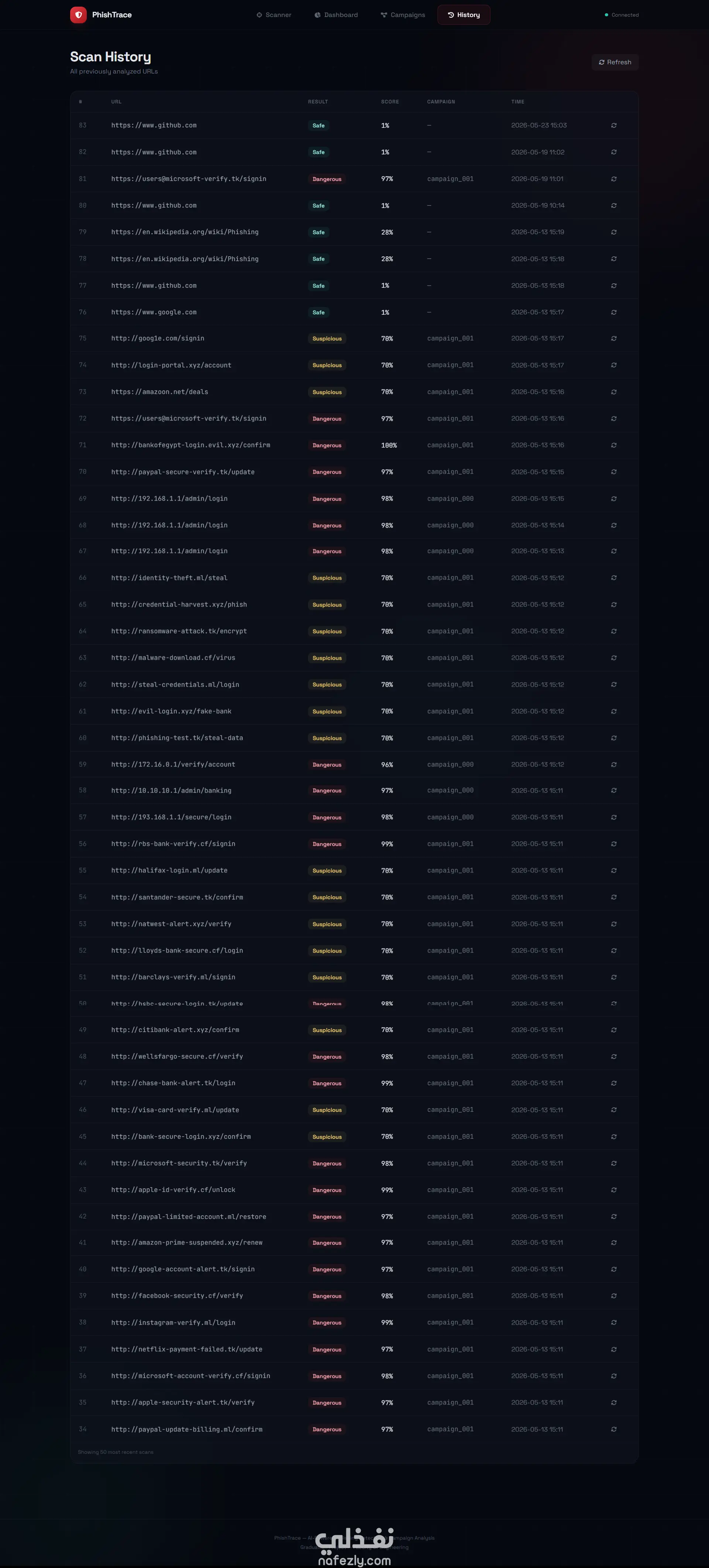Rescan the chase-bank-alert.tk/login entry
The height and width of the screenshot is (1568, 709).
pos(613,1083)
